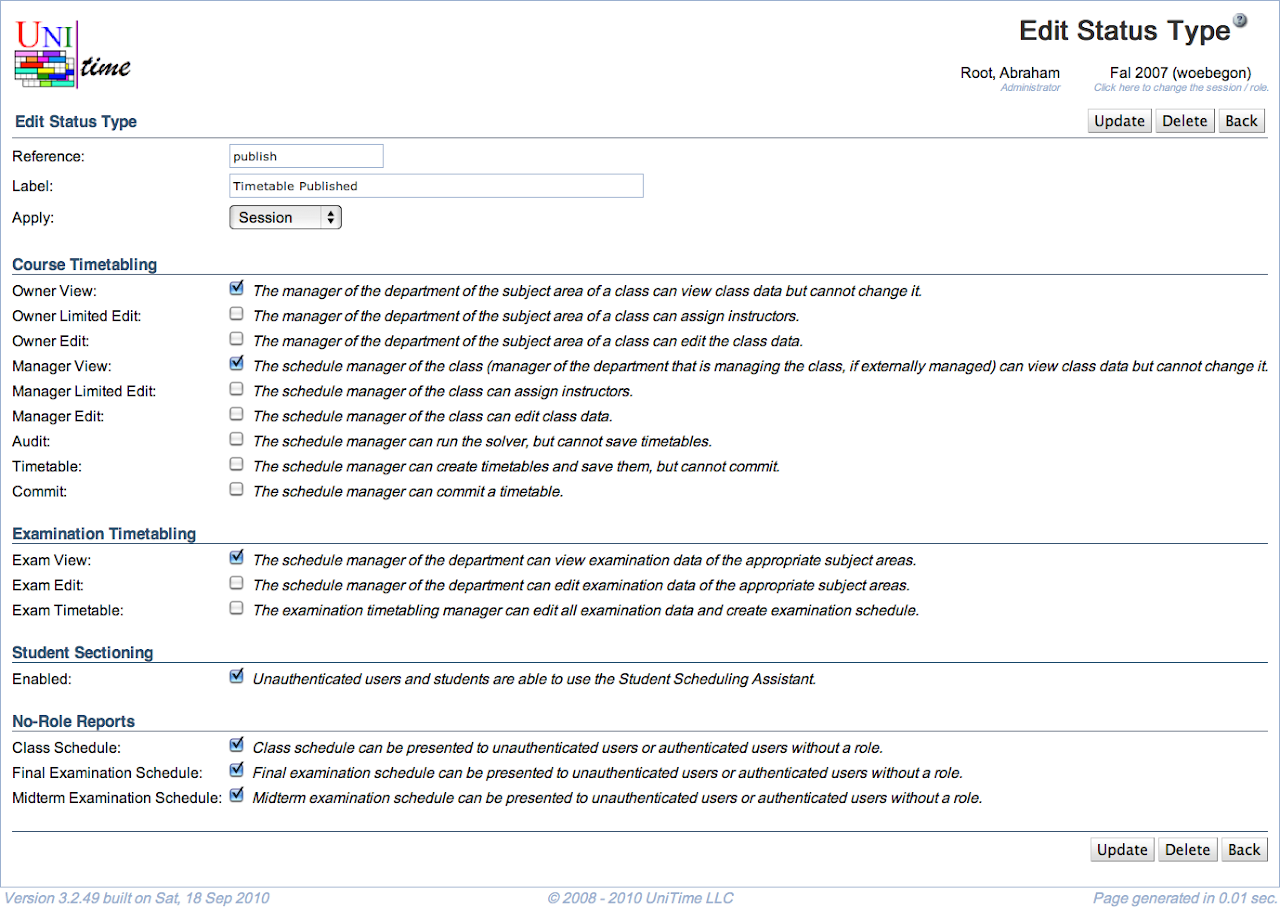
Task: Click the top Delete button
Action: pos(1185,121)
